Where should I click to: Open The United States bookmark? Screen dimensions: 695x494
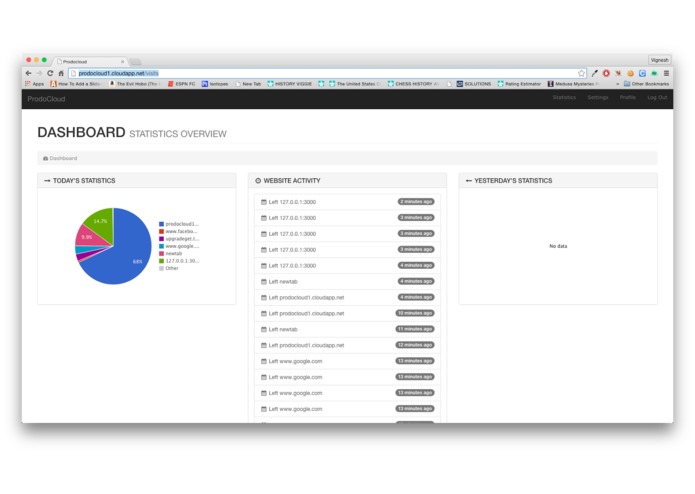355,84
